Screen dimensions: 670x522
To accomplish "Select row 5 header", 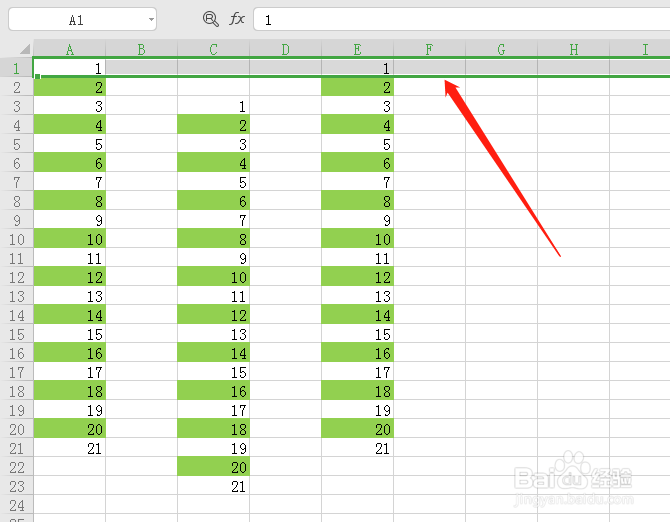I will pos(17,144).
